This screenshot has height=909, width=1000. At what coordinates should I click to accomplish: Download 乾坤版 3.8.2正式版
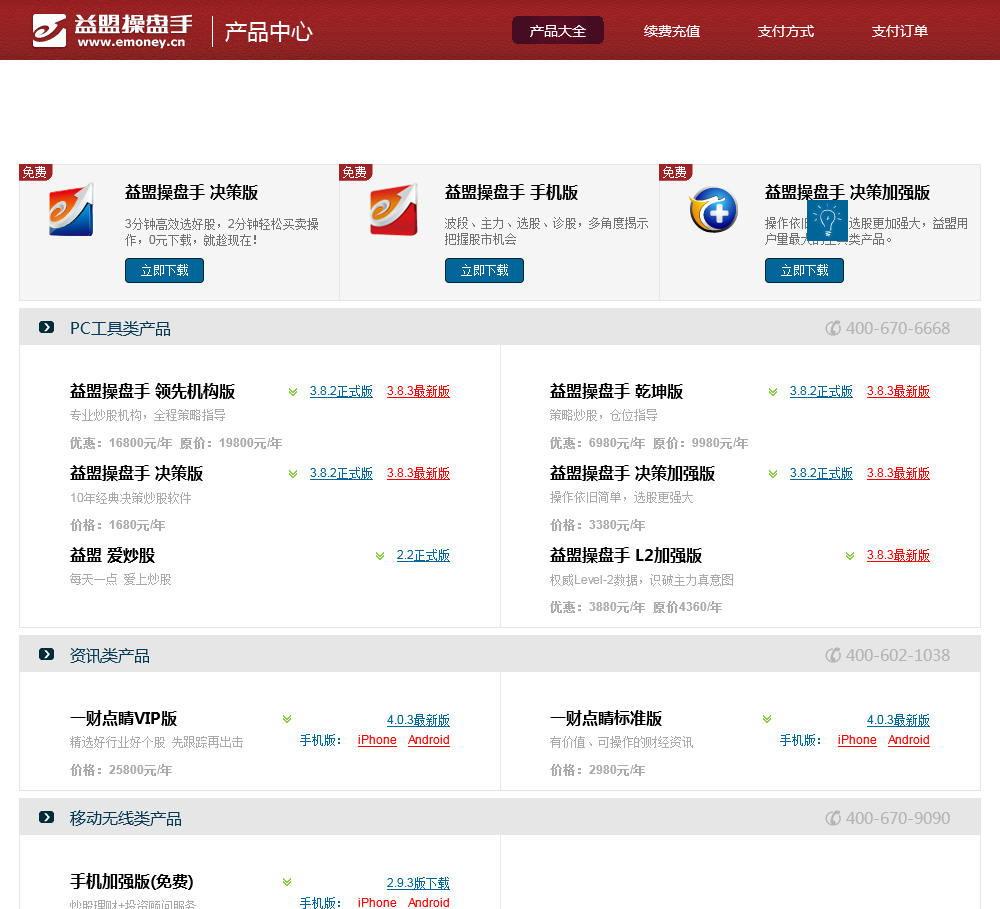pyautogui.click(x=821, y=391)
